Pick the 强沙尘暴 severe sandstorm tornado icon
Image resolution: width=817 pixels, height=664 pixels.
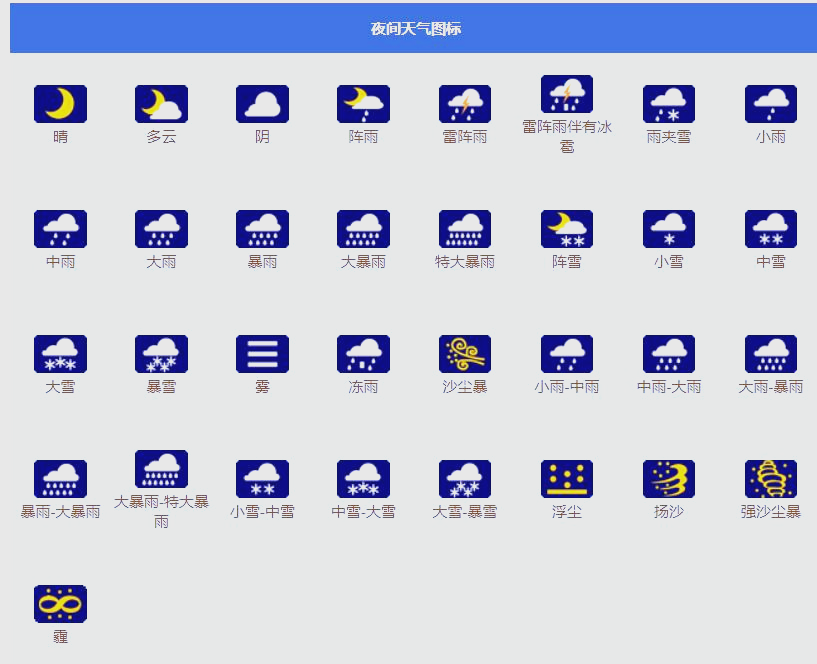point(771,479)
